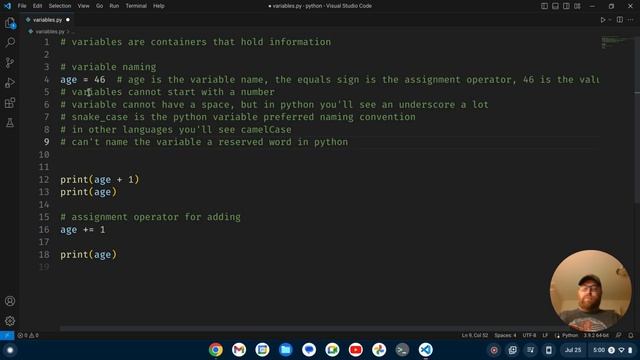Click the '# variable naming' comment

coord(108,67)
